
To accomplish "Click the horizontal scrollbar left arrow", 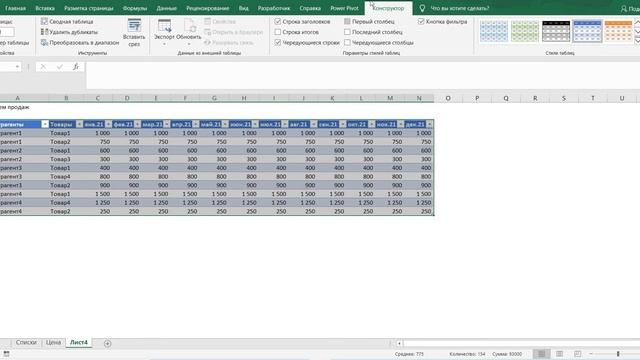I will [x=399, y=343].
